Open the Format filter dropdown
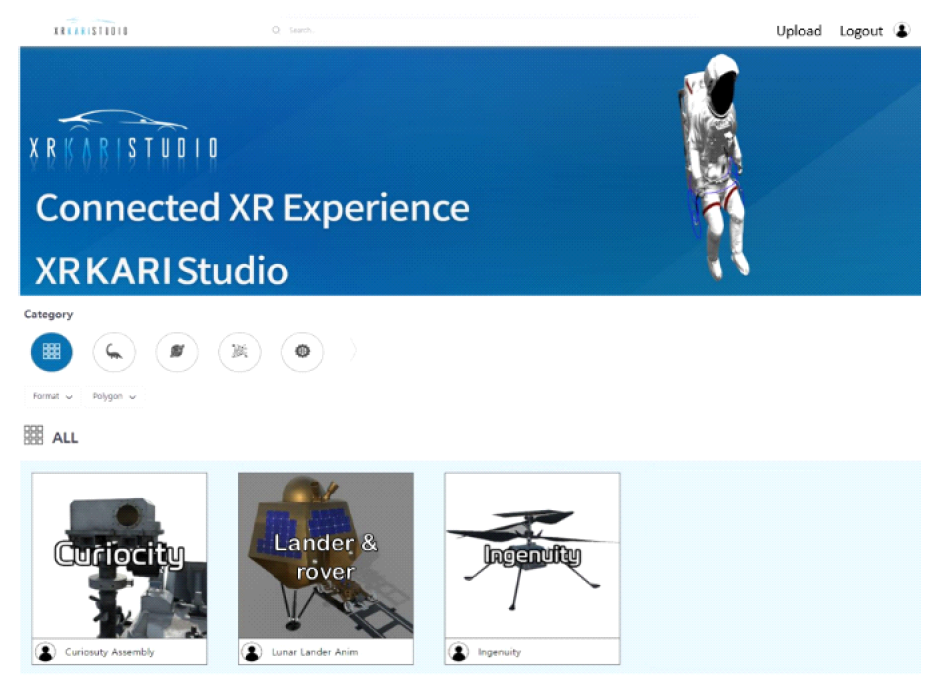The height and width of the screenshot is (698, 946). (52, 396)
